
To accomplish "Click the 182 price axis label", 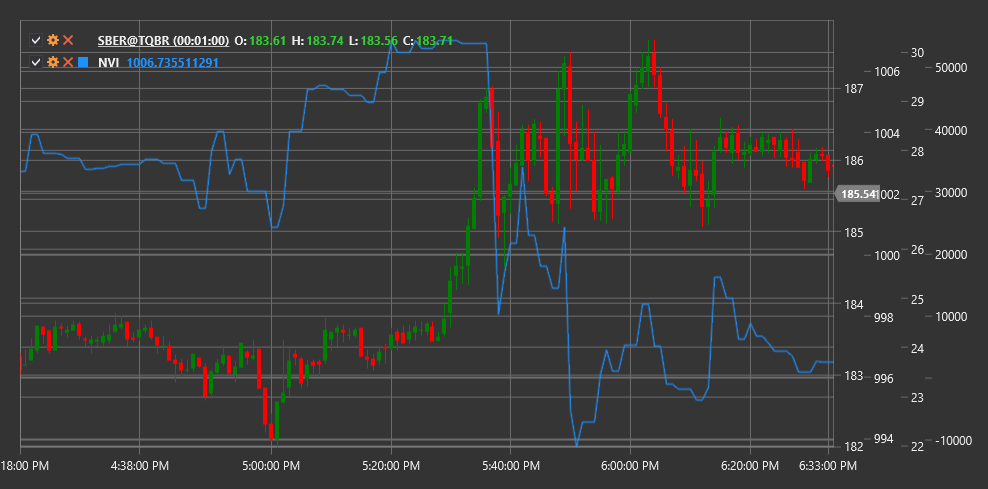I will coord(852,447).
